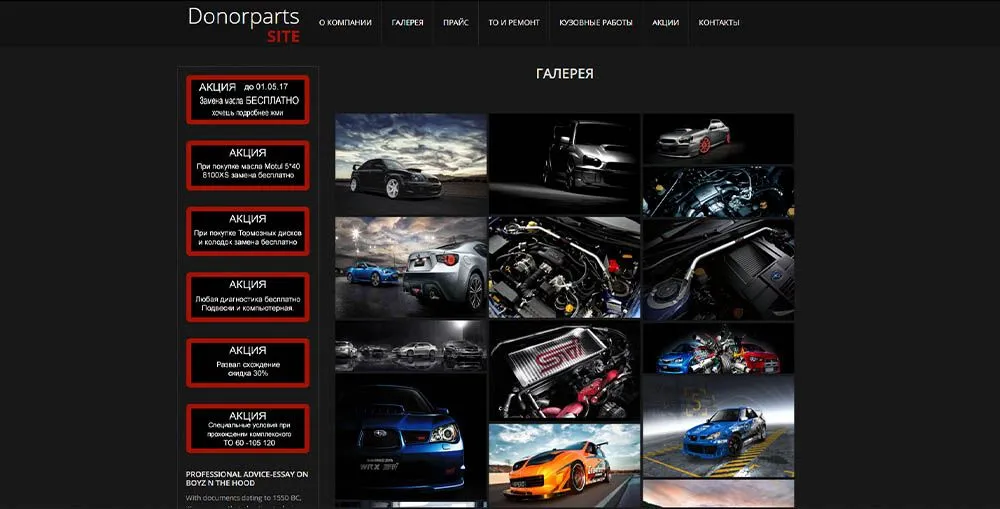Enlarge the silver car with red wheels image
The image size is (1000, 509).
[717, 138]
